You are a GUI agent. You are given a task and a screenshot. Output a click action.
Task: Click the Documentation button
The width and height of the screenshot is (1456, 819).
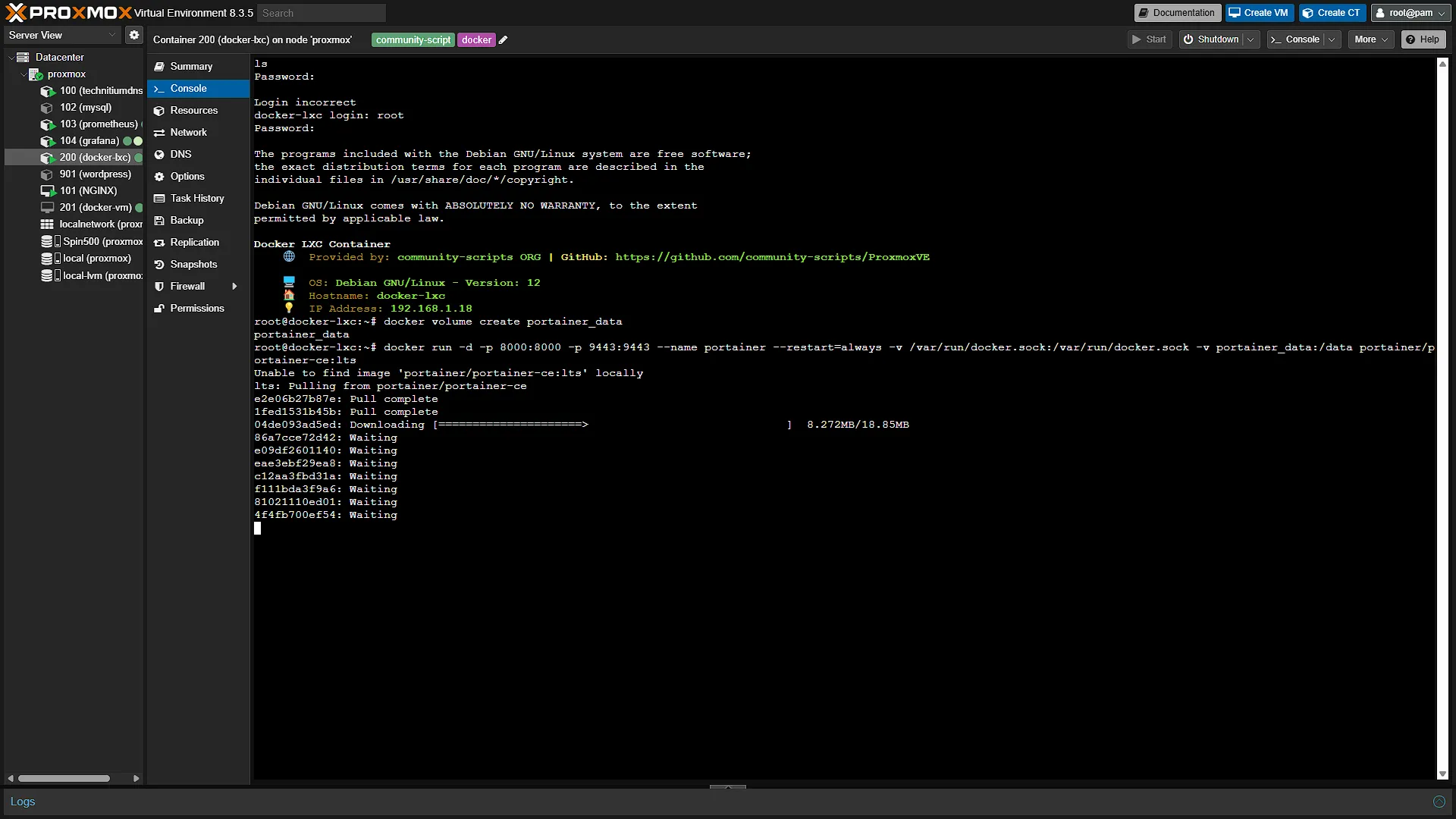(x=1178, y=13)
